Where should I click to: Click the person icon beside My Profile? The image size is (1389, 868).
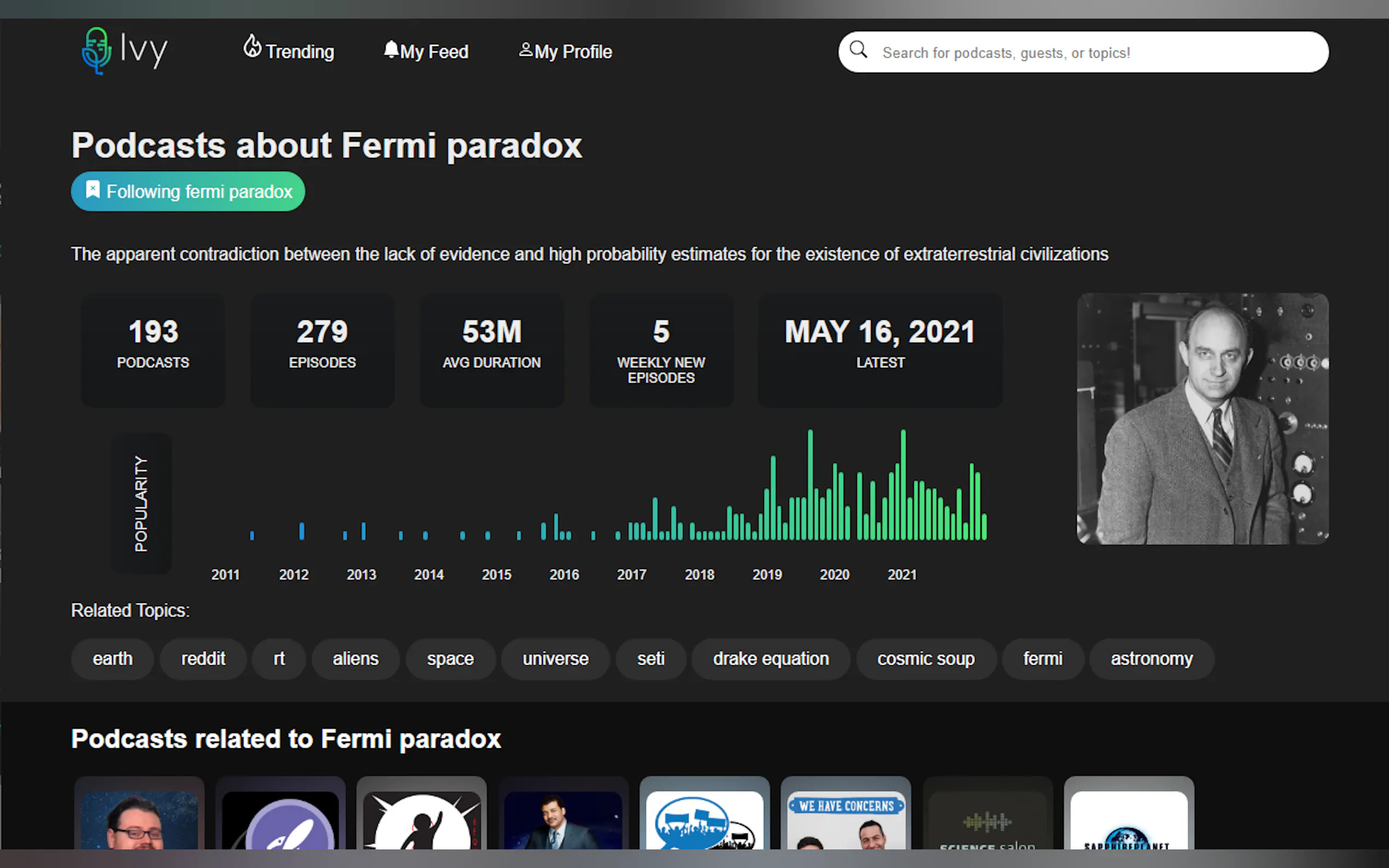point(526,50)
